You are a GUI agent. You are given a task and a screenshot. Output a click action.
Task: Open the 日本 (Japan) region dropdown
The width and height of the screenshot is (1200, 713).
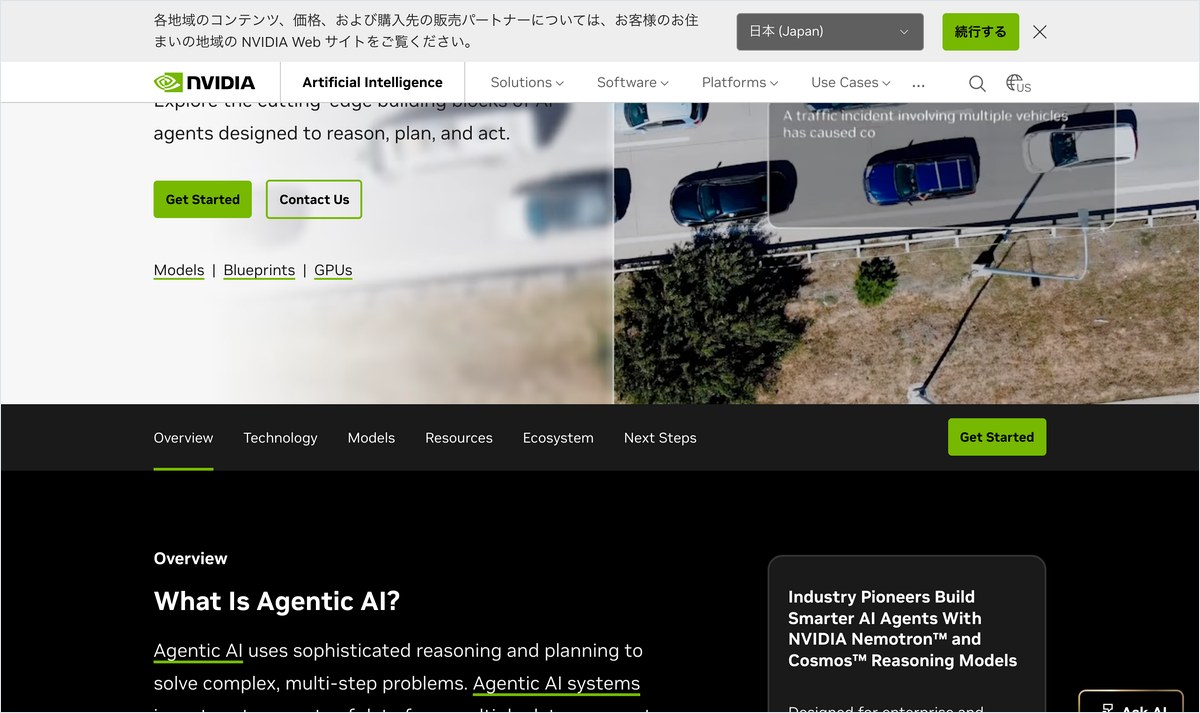(829, 31)
